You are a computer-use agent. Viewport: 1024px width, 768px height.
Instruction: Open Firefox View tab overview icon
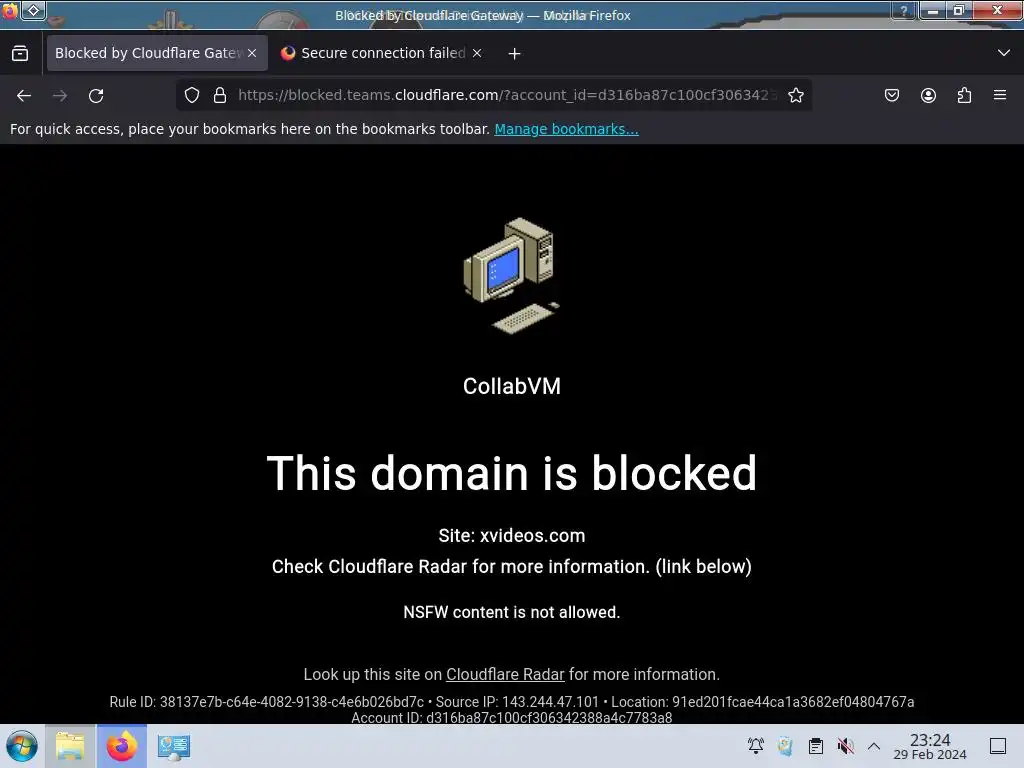(x=20, y=53)
